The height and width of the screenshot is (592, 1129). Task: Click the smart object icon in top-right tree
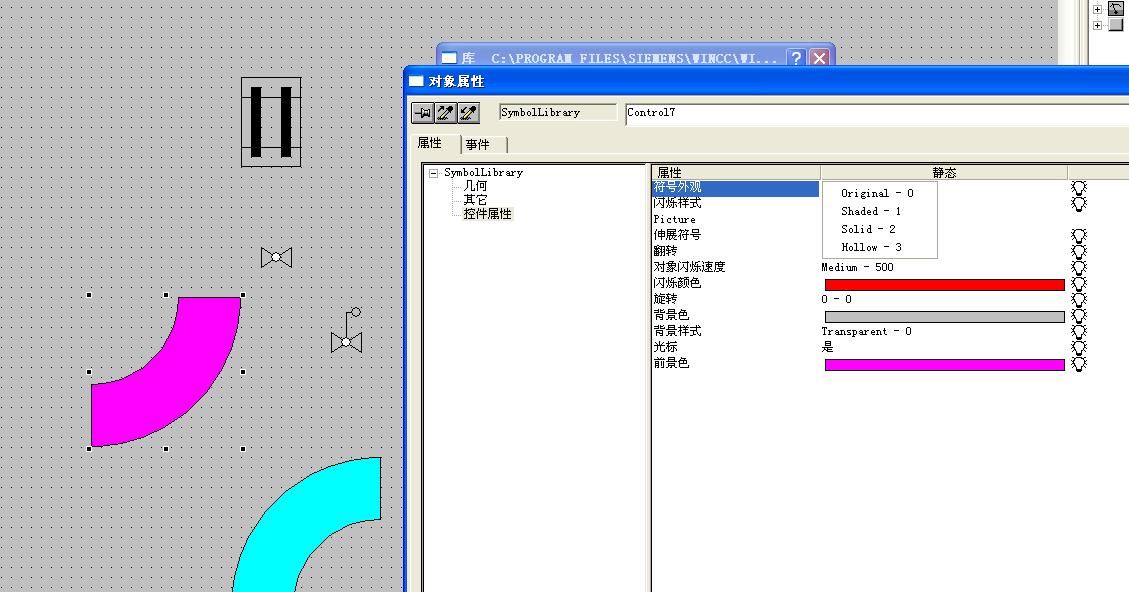1115,9
